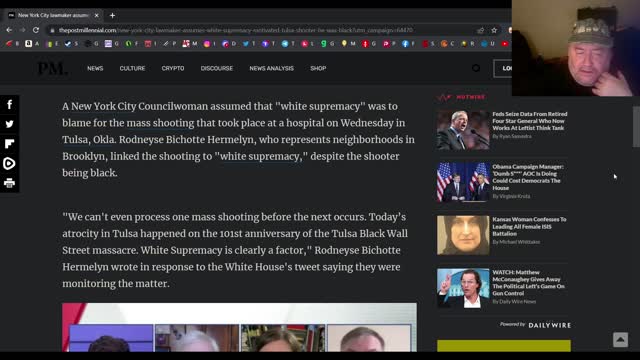Open thumbnail of Matthew McConaughey story
The image size is (640, 360).
click(463, 288)
